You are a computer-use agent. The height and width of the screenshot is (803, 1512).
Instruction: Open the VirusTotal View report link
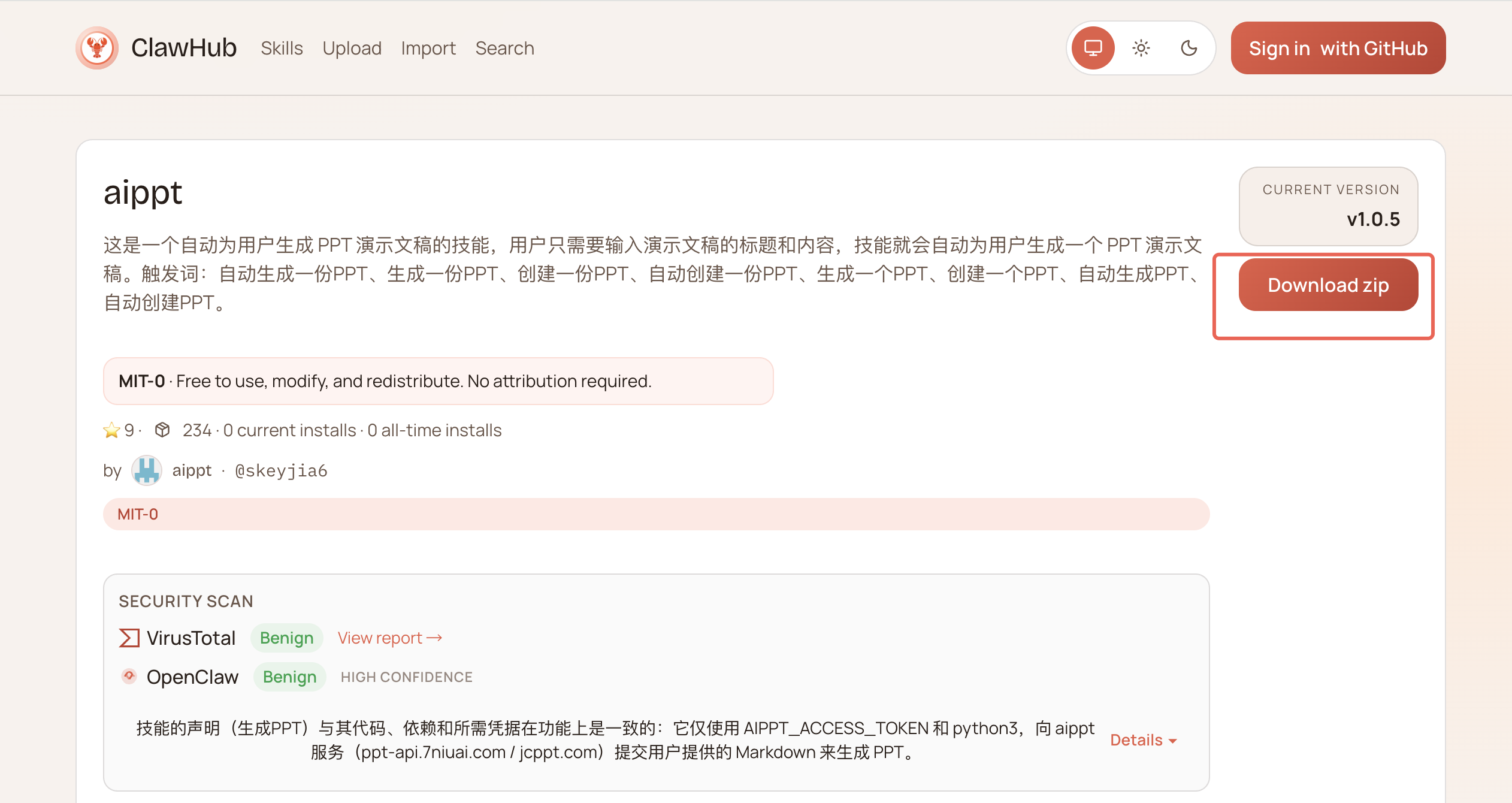(x=389, y=638)
